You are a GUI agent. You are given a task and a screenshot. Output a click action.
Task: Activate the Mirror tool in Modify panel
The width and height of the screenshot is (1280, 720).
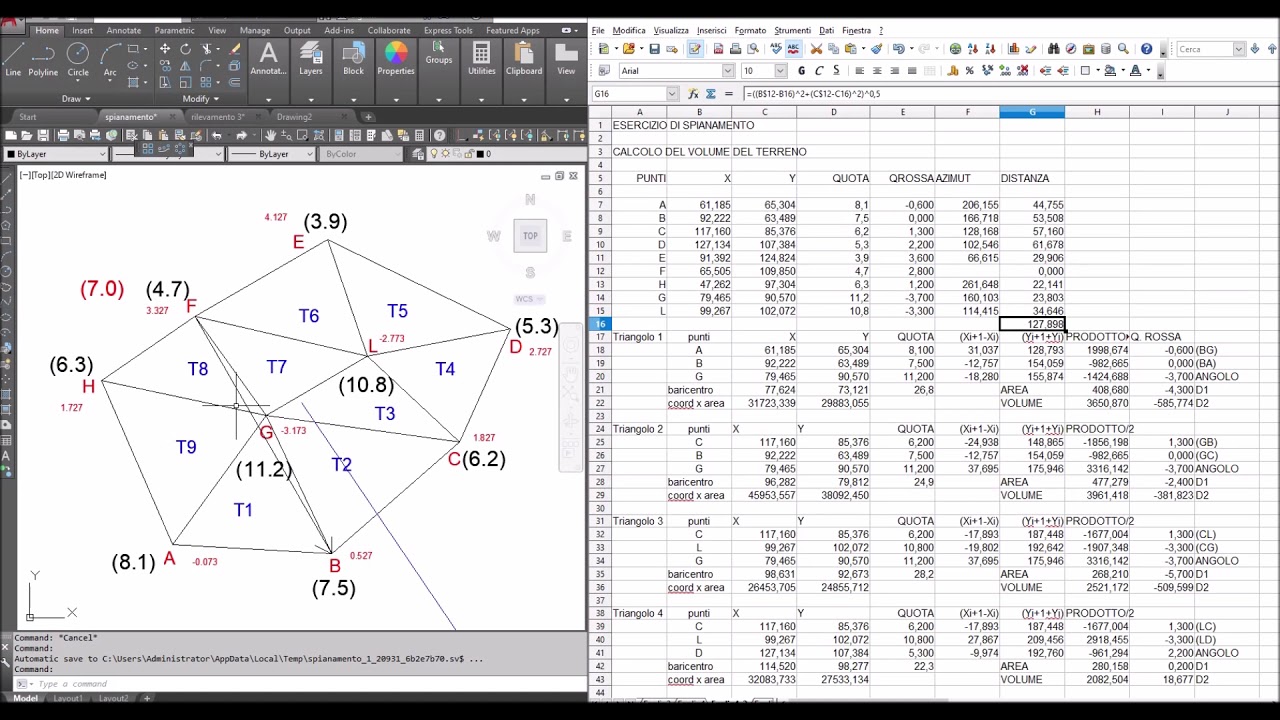pos(185,66)
